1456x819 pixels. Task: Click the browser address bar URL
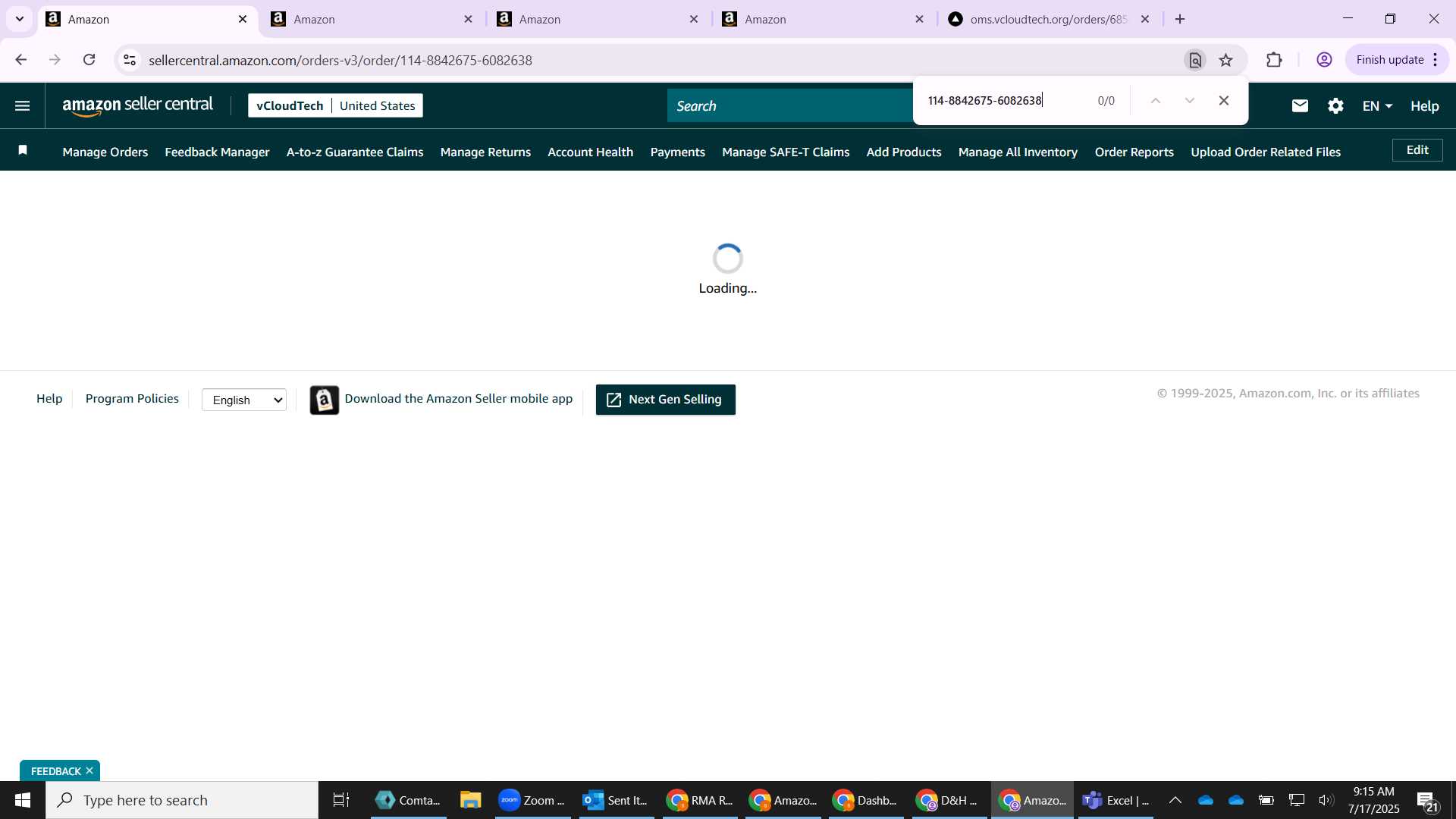340,60
